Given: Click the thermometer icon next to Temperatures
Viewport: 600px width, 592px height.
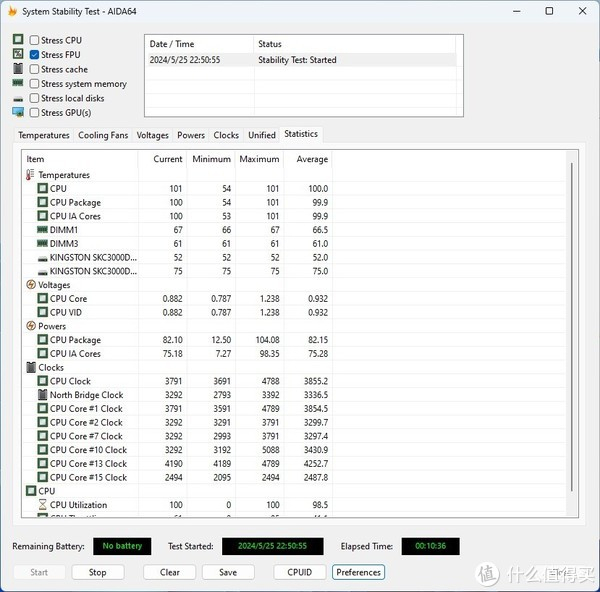Looking at the screenshot, I should coord(30,175).
